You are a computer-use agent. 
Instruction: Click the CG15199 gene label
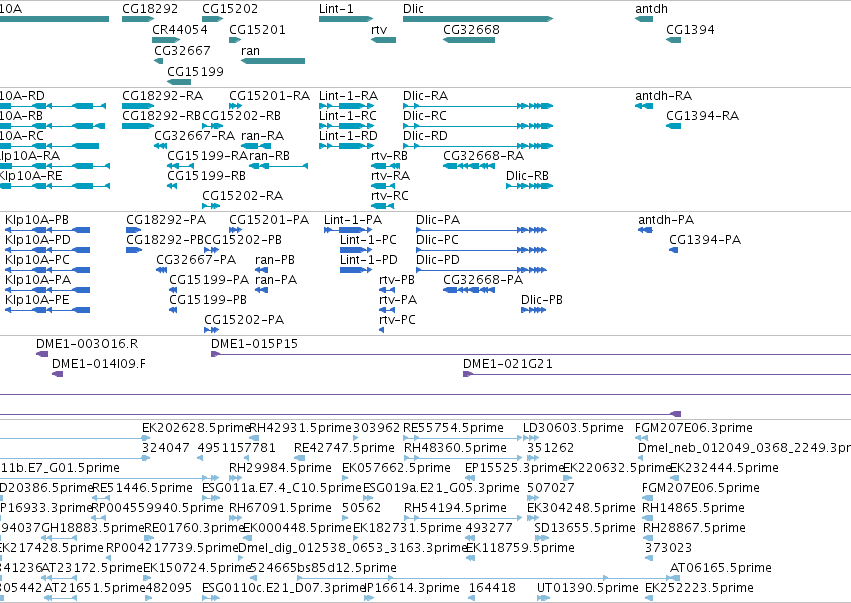[x=195, y=72]
